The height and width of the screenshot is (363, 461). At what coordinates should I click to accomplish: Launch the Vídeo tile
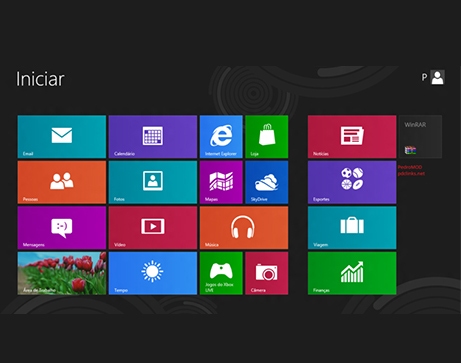coord(153,228)
